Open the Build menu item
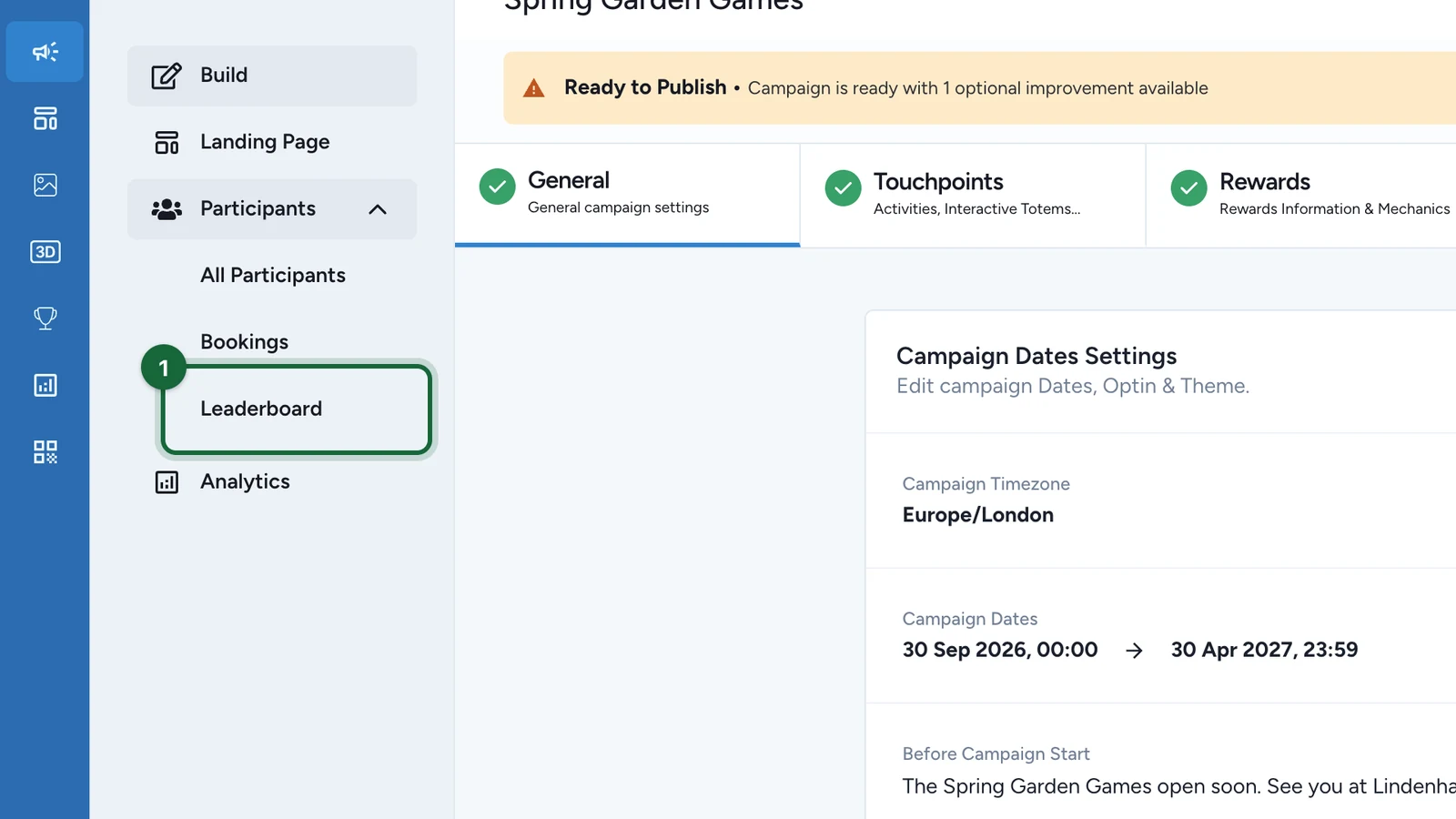The image size is (1456, 819). point(272,76)
